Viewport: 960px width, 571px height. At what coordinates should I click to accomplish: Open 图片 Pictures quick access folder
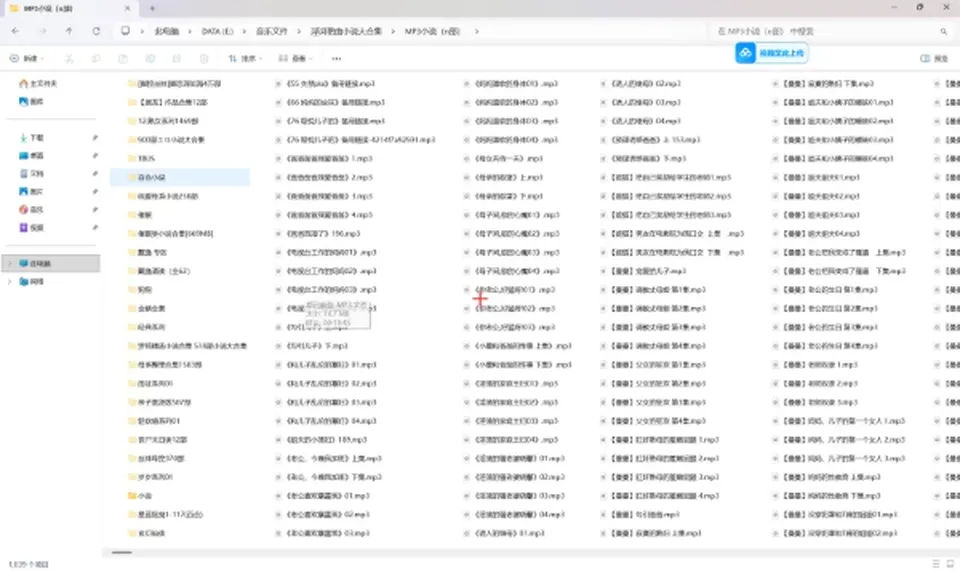pyautogui.click(x=31, y=192)
